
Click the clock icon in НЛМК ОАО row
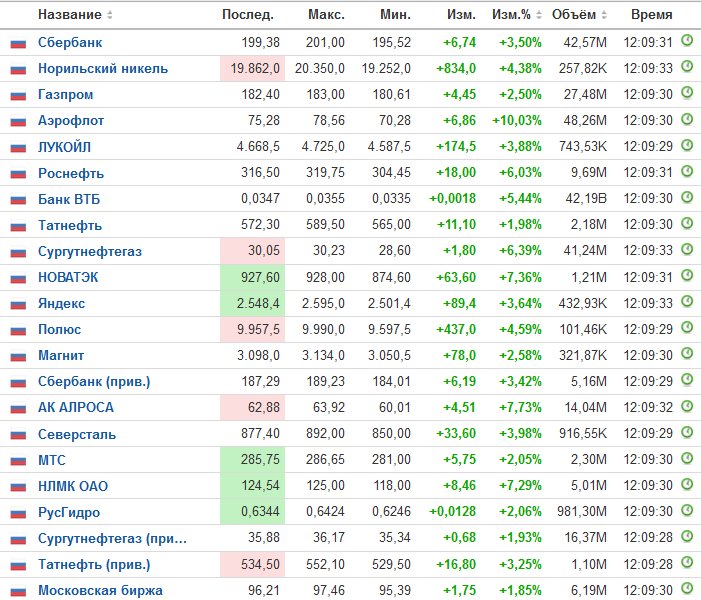point(687,484)
